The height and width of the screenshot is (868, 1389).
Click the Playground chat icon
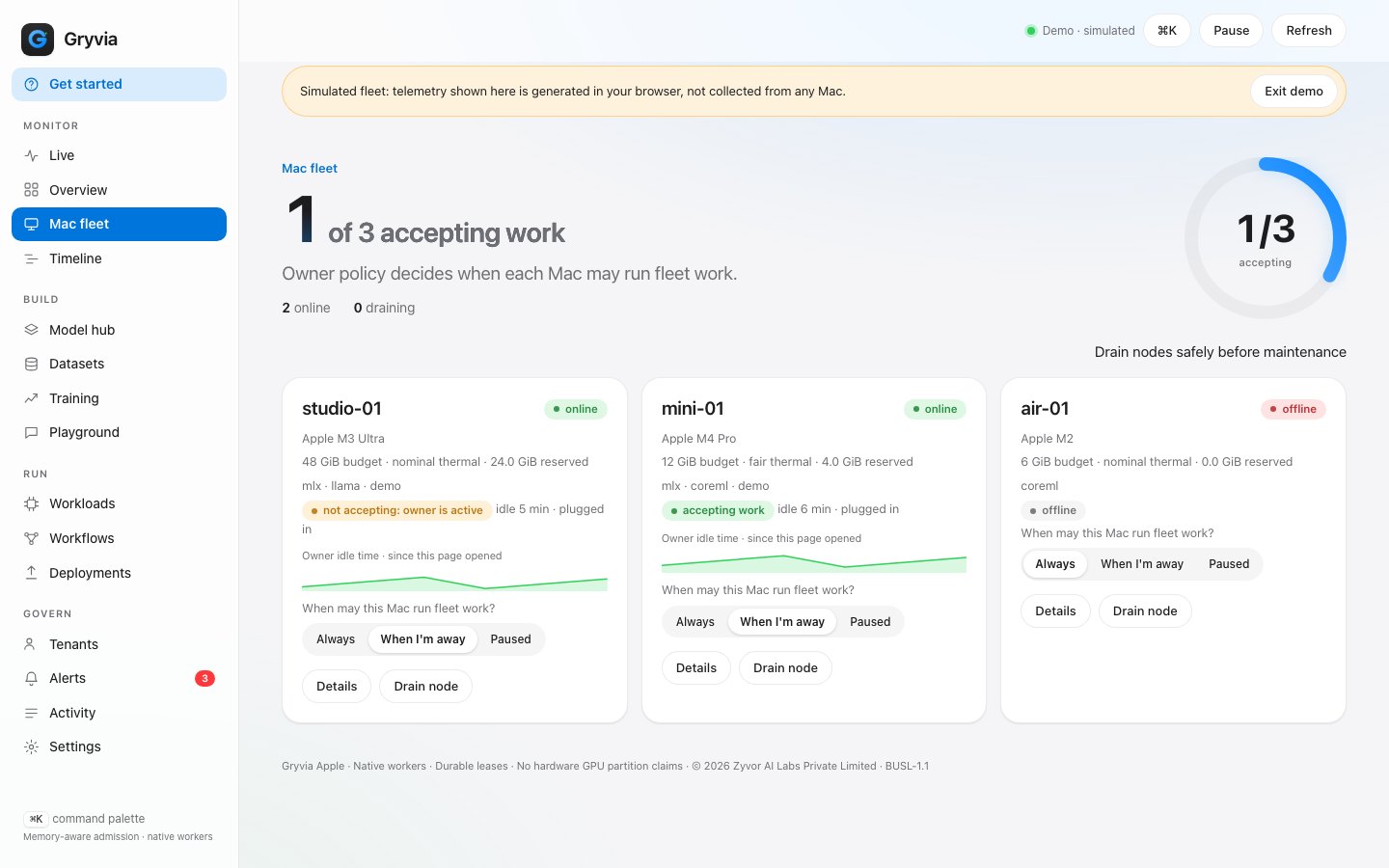(31, 432)
